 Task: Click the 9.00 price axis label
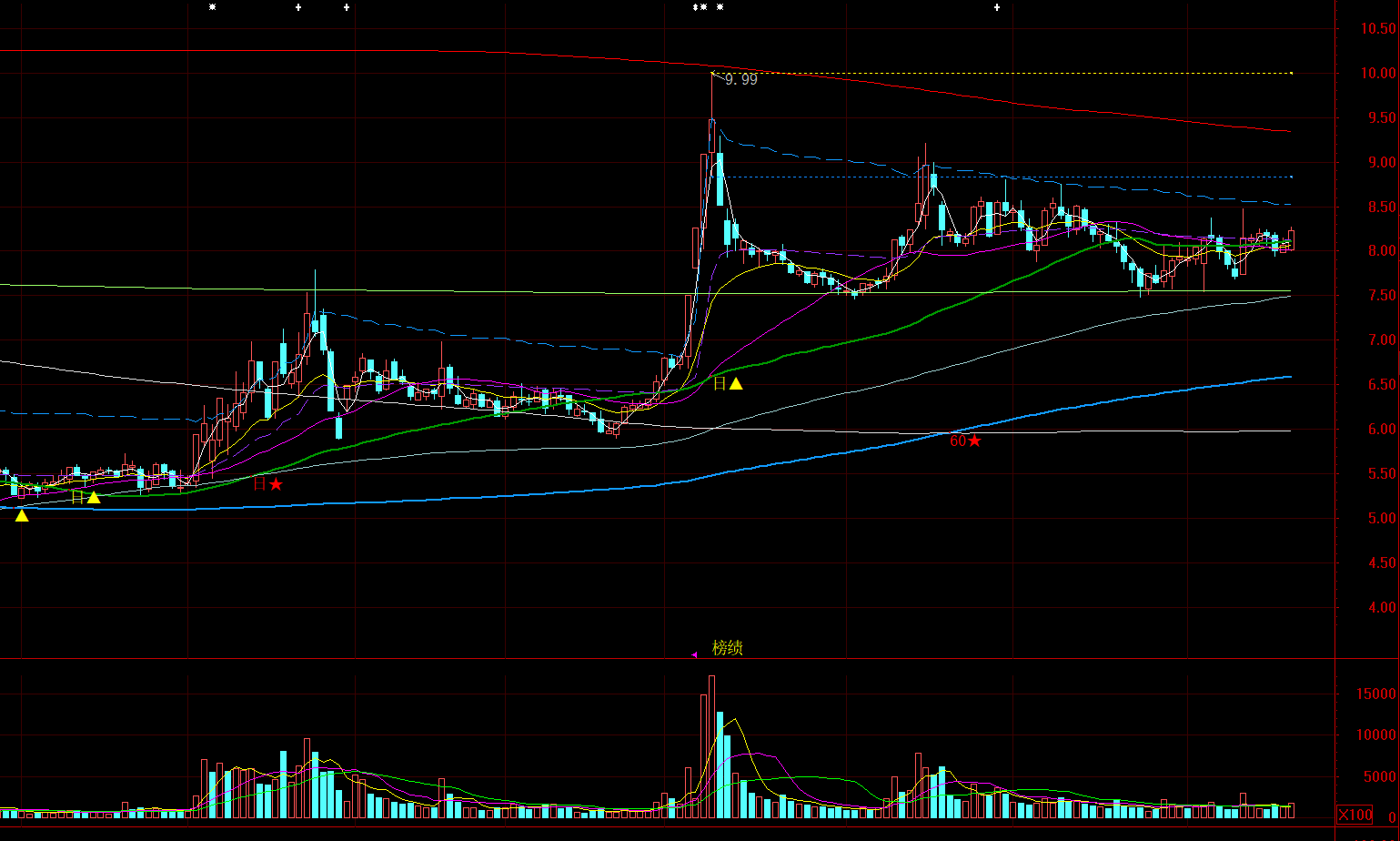click(x=1382, y=162)
